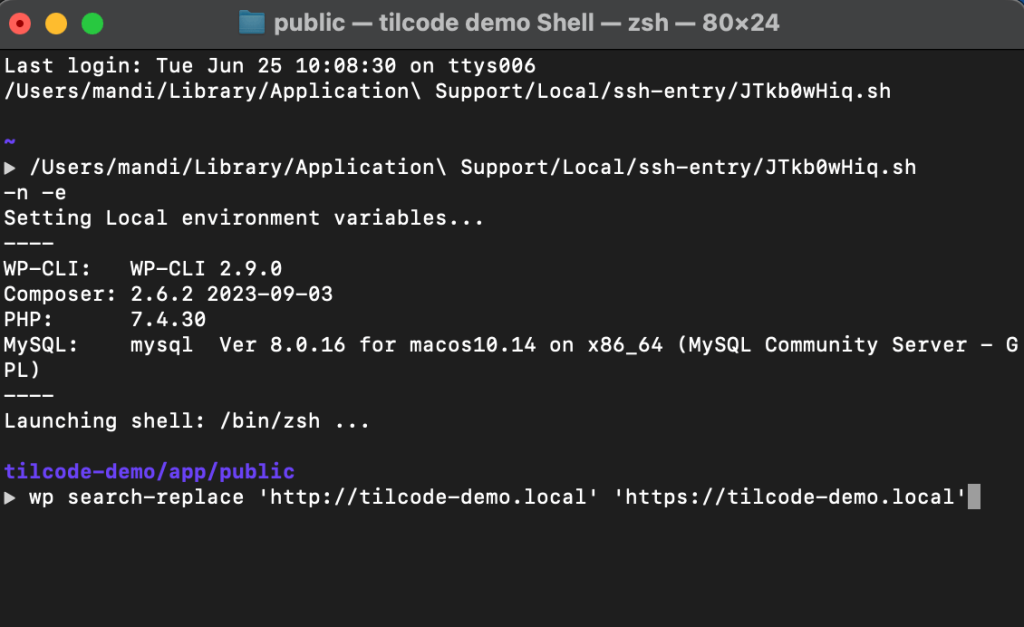This screenshot has height=627, width=1024.
Task: Click the prompt arrow before 'wp search-replace'
Action: [x=11, y=497]
